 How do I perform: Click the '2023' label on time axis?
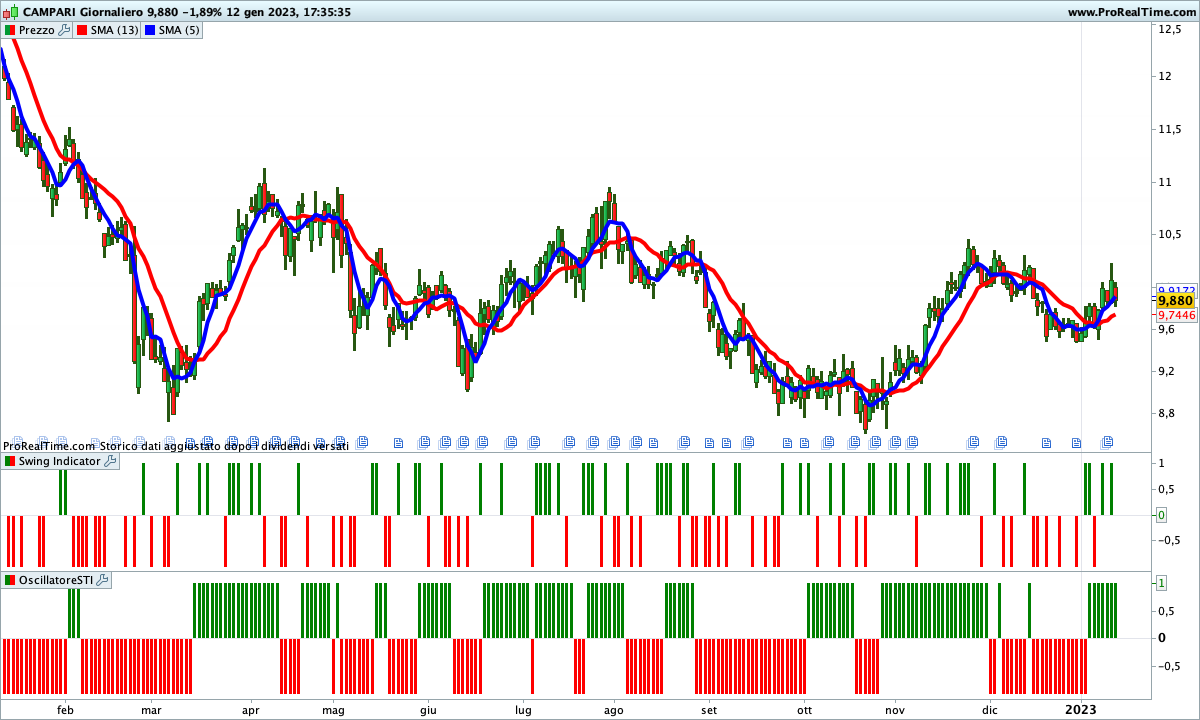coord(1081,710)
